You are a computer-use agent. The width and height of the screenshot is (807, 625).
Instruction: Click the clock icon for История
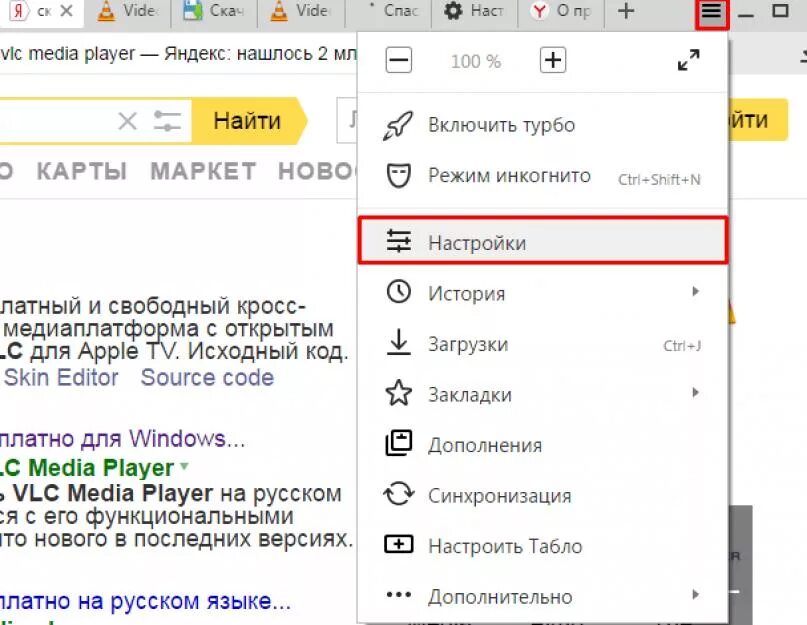pyautogui.click(x=399, y=292)
